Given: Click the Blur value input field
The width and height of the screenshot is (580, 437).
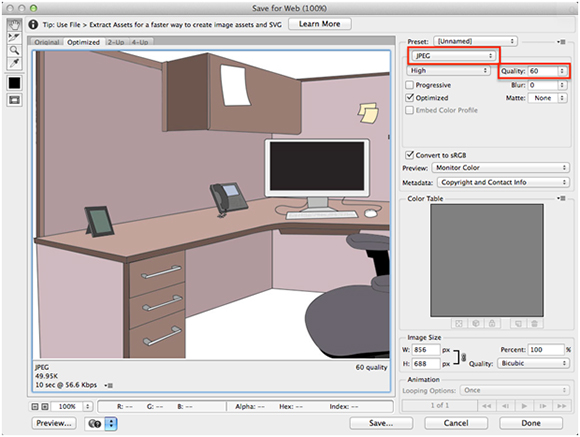Looking at the screenshot, I should (543, 85).
